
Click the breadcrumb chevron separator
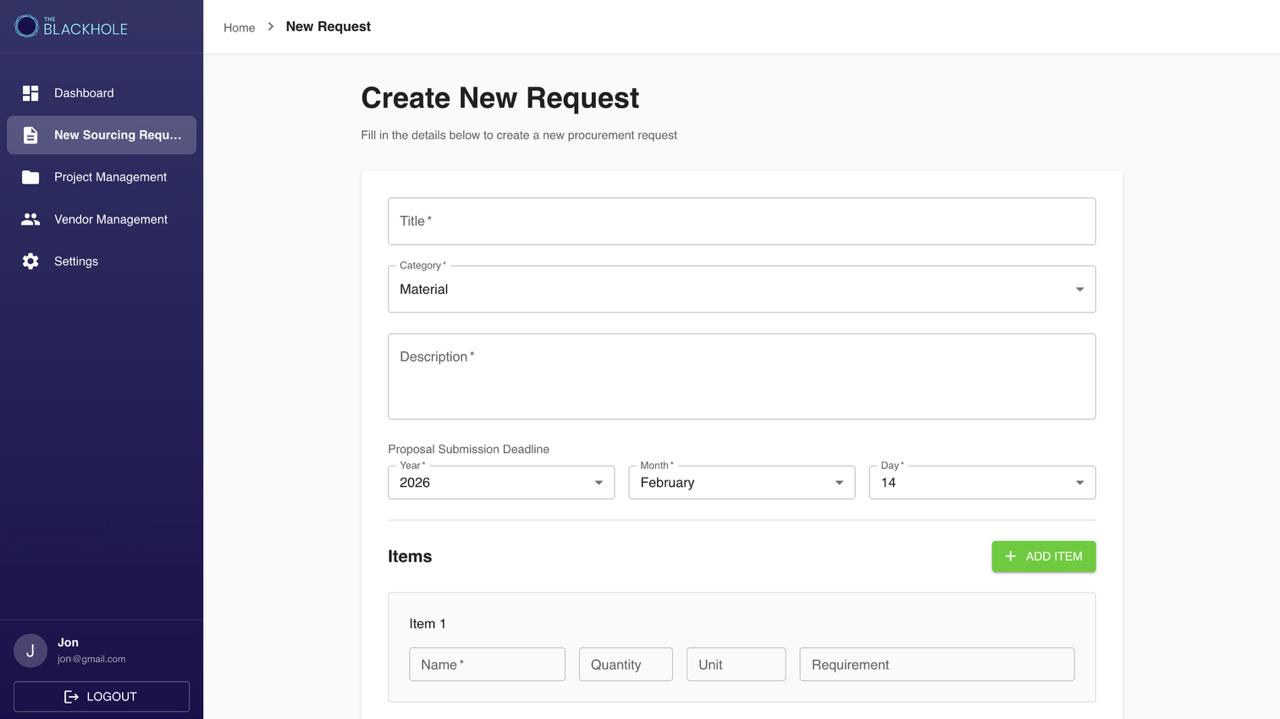(270, 27)
